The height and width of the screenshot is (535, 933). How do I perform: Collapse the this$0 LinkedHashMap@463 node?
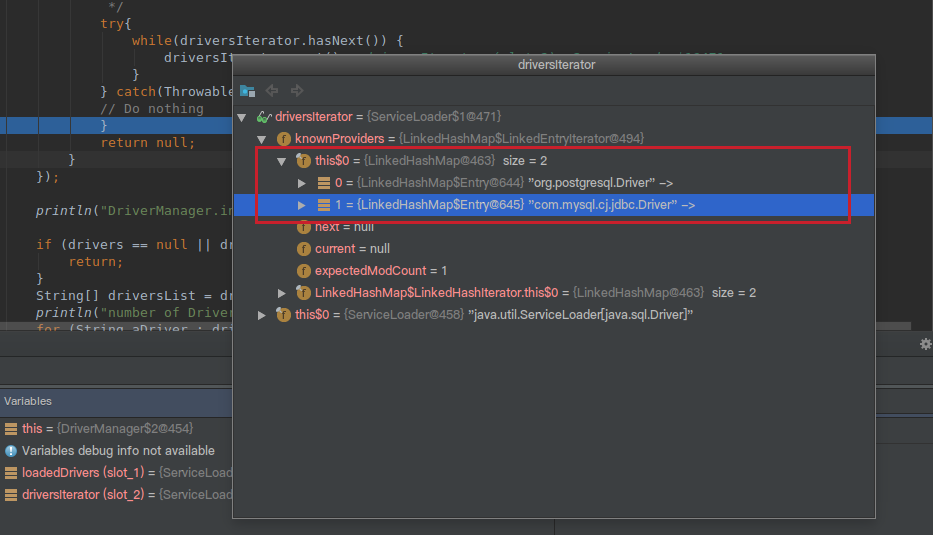coord(281,161)
